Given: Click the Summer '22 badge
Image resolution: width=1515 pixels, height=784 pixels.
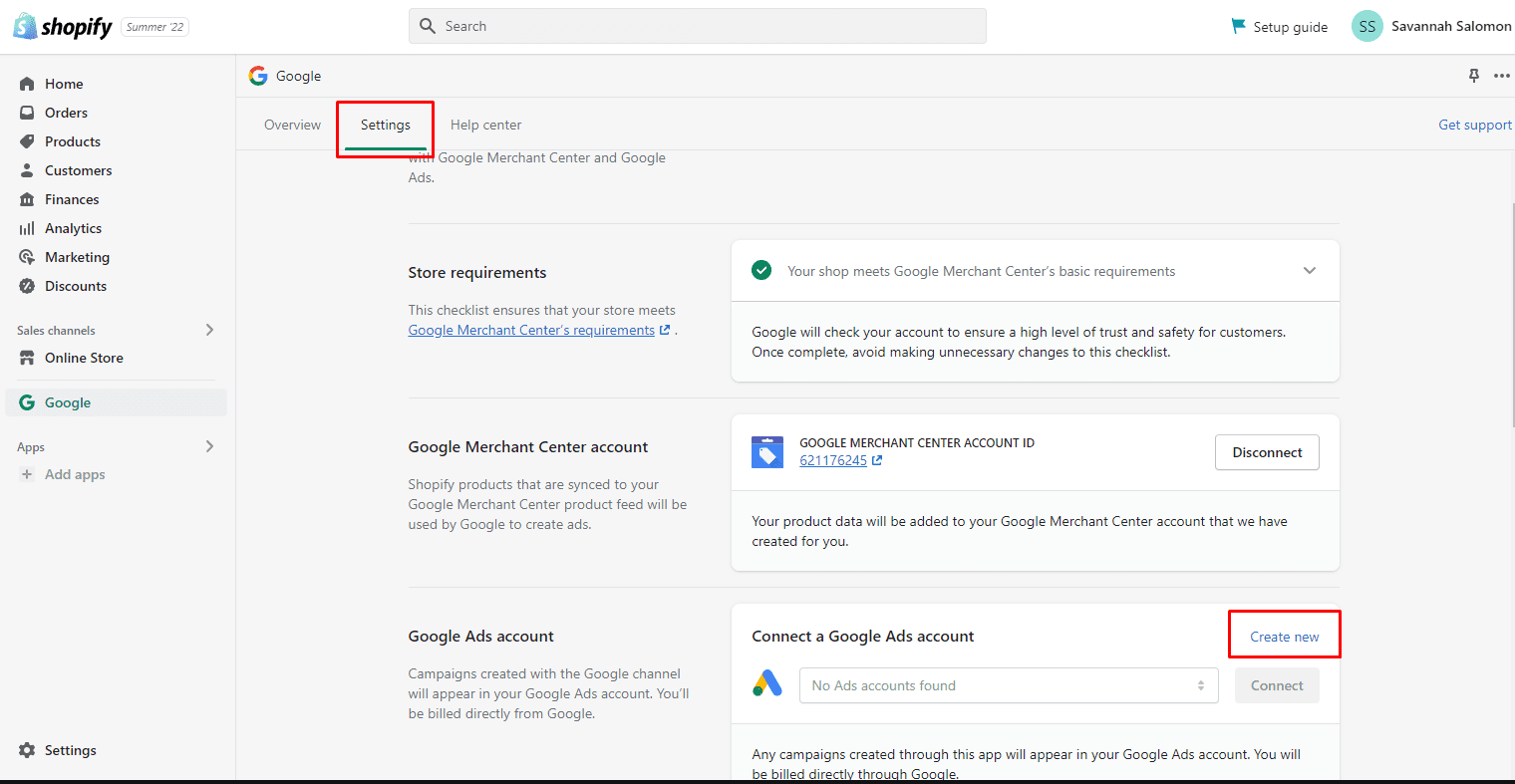Looking at the screenshot, I should tap(154, 27).
